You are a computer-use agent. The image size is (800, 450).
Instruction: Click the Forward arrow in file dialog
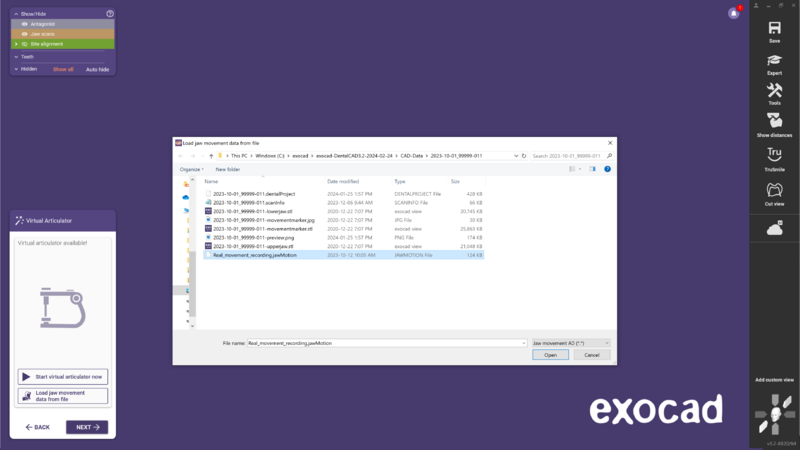point(192,156)
